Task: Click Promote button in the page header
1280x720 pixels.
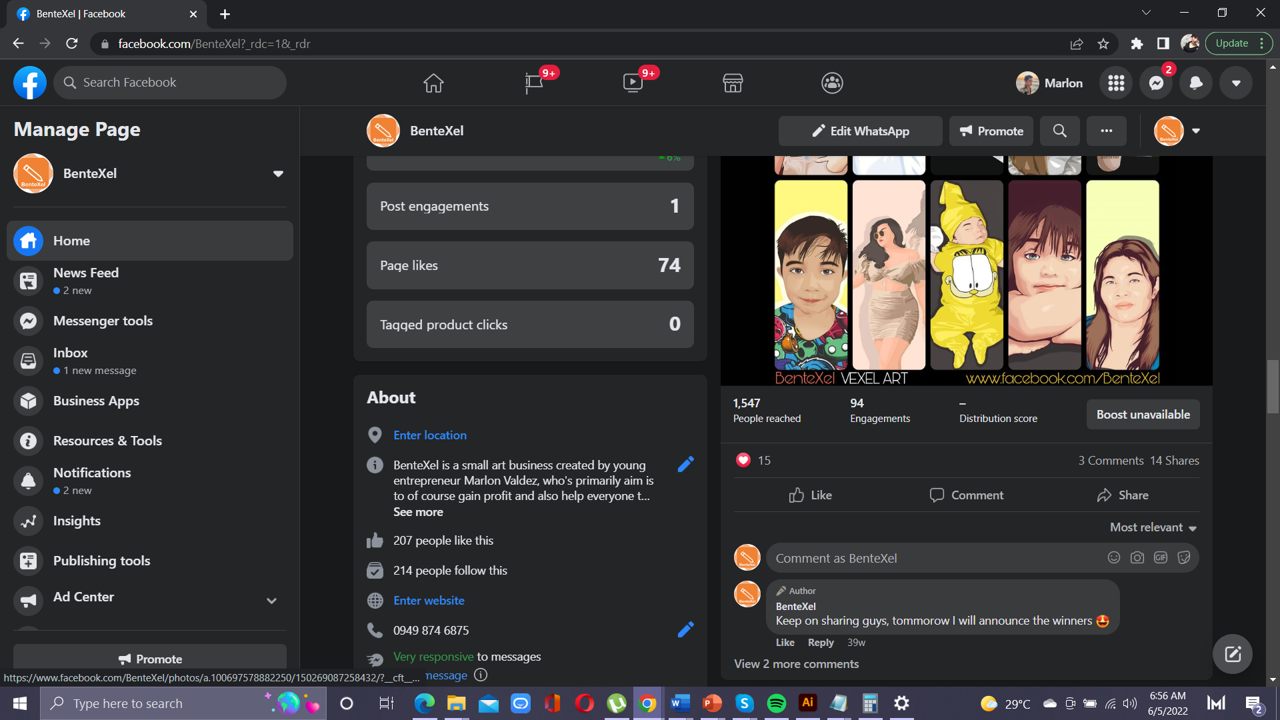Action: coord(991,131)
